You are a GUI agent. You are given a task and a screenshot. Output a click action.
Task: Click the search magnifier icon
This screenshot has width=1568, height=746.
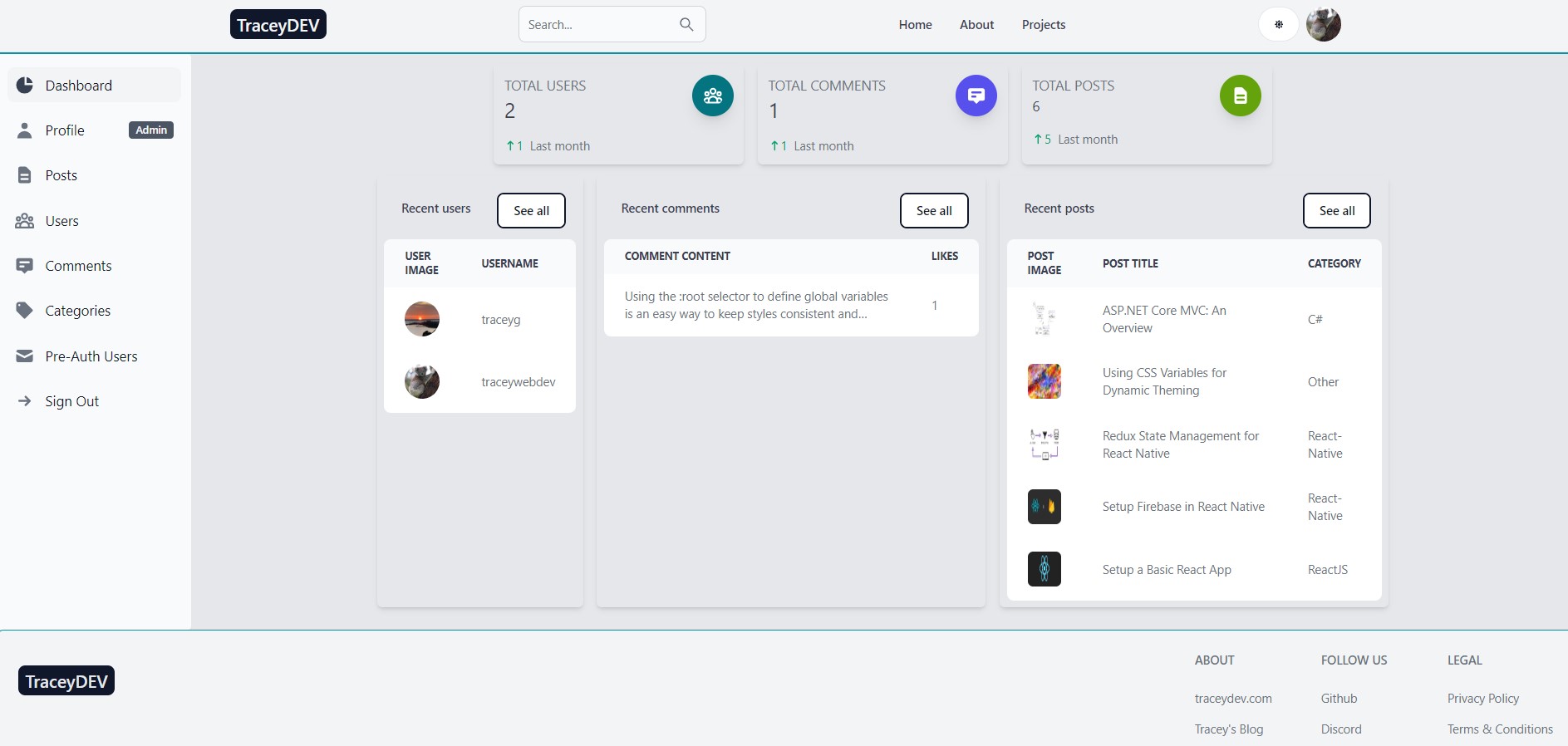point(686,25)
